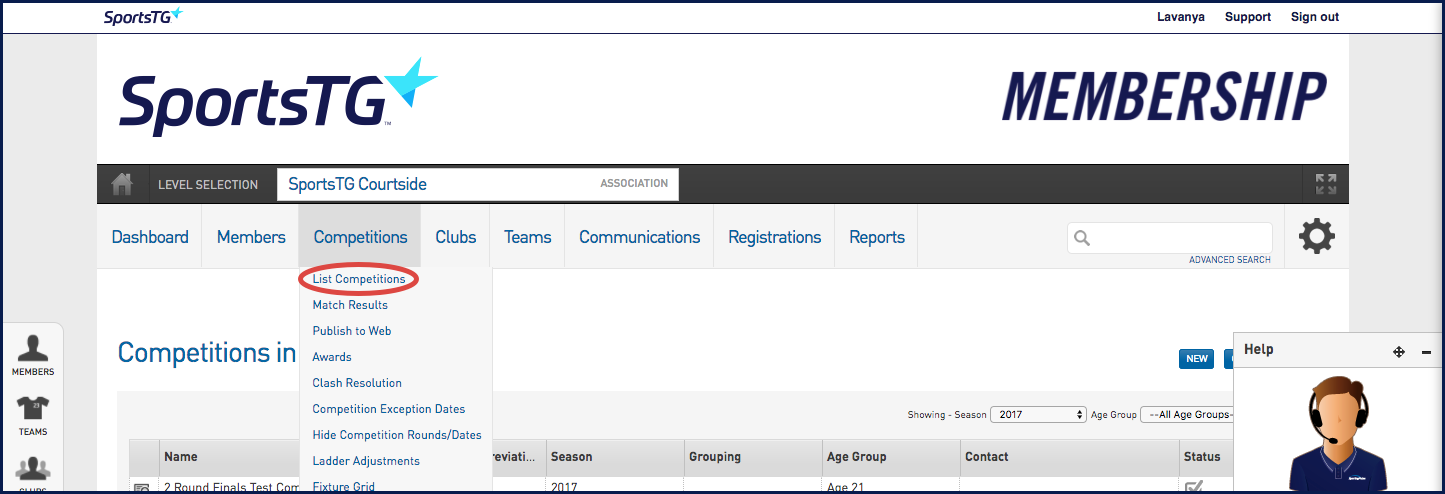Open the Dashboard tab
The image size is (1445, 494).
150,237
